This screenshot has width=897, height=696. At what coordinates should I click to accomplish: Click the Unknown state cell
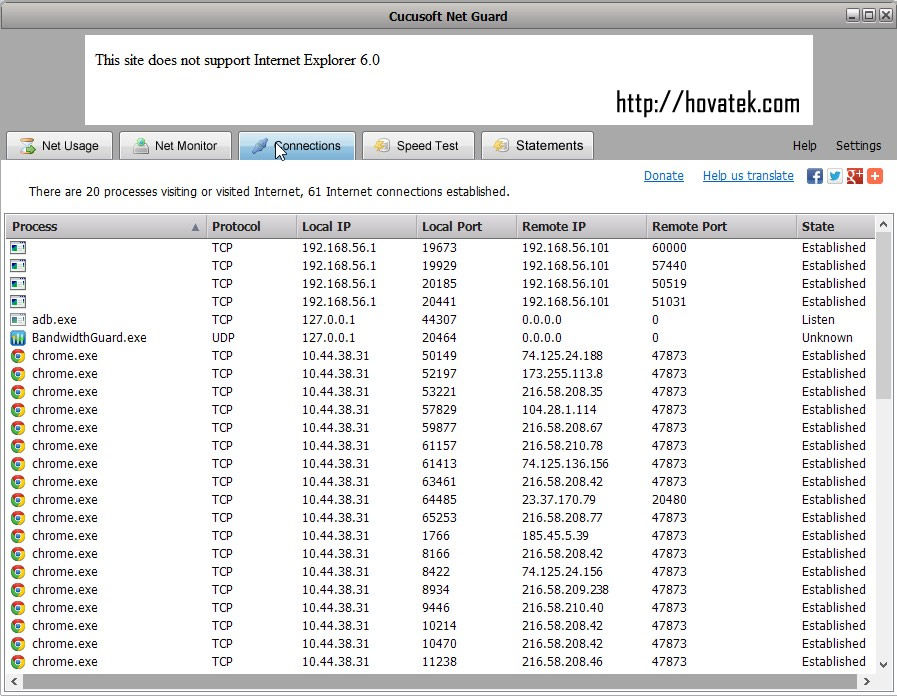tap(827, 338)
